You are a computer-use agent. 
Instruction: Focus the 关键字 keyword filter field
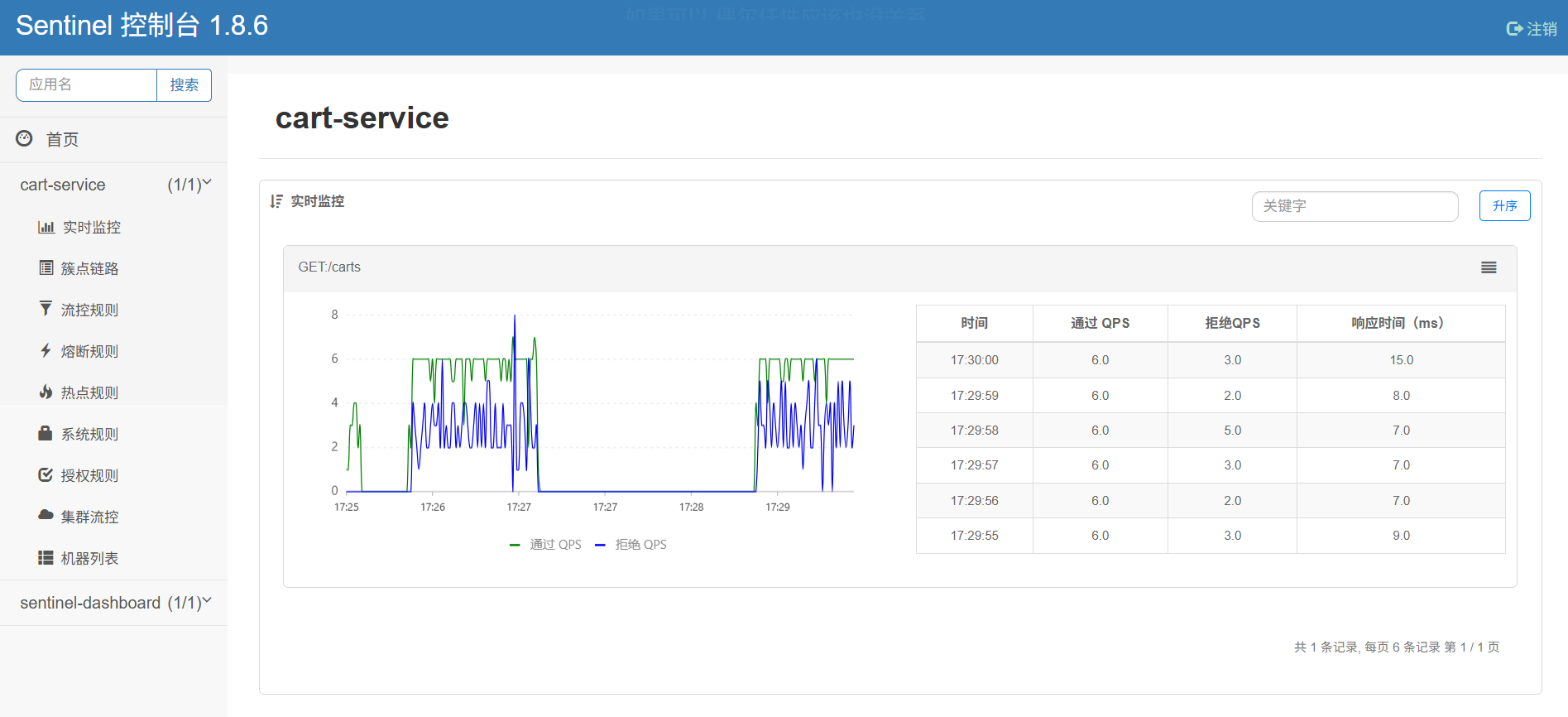[1355, 206]
